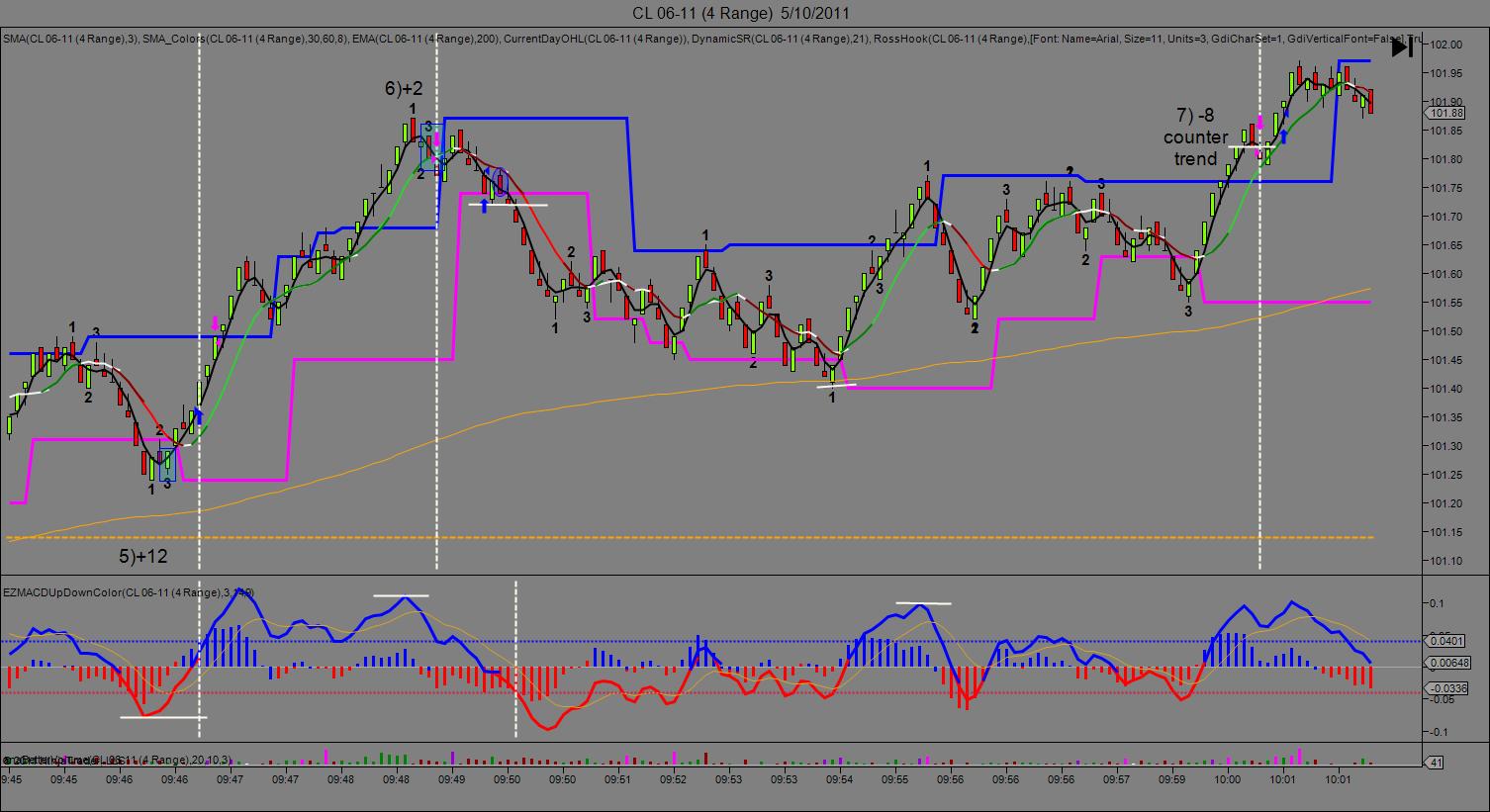Viewport: 1490px width, 812px height.
Task: Select the 09:57 time axis label
Action: click(1117, 779)
